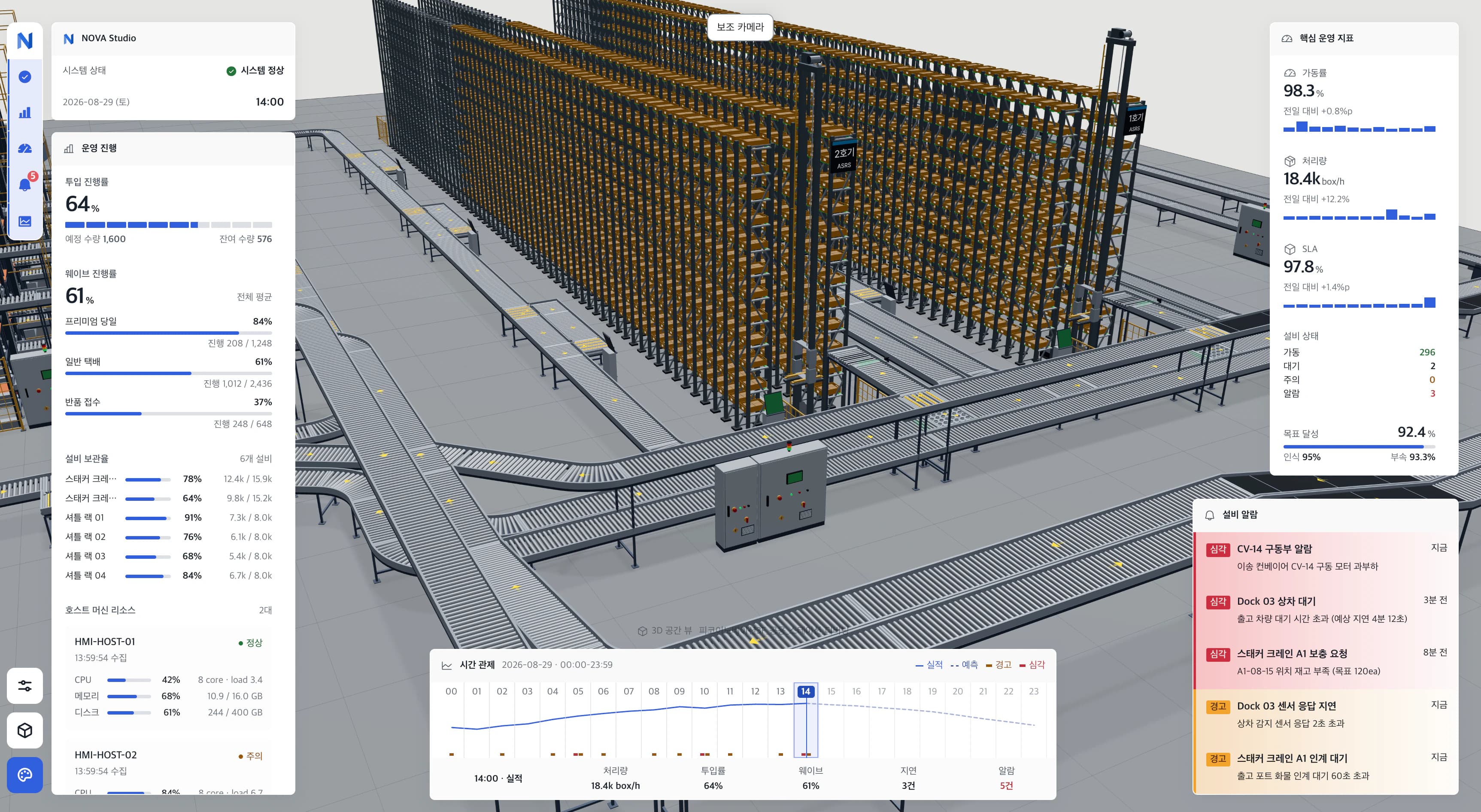
Task: Click the 보조 카메라 button
Action: tap(740, 27)
